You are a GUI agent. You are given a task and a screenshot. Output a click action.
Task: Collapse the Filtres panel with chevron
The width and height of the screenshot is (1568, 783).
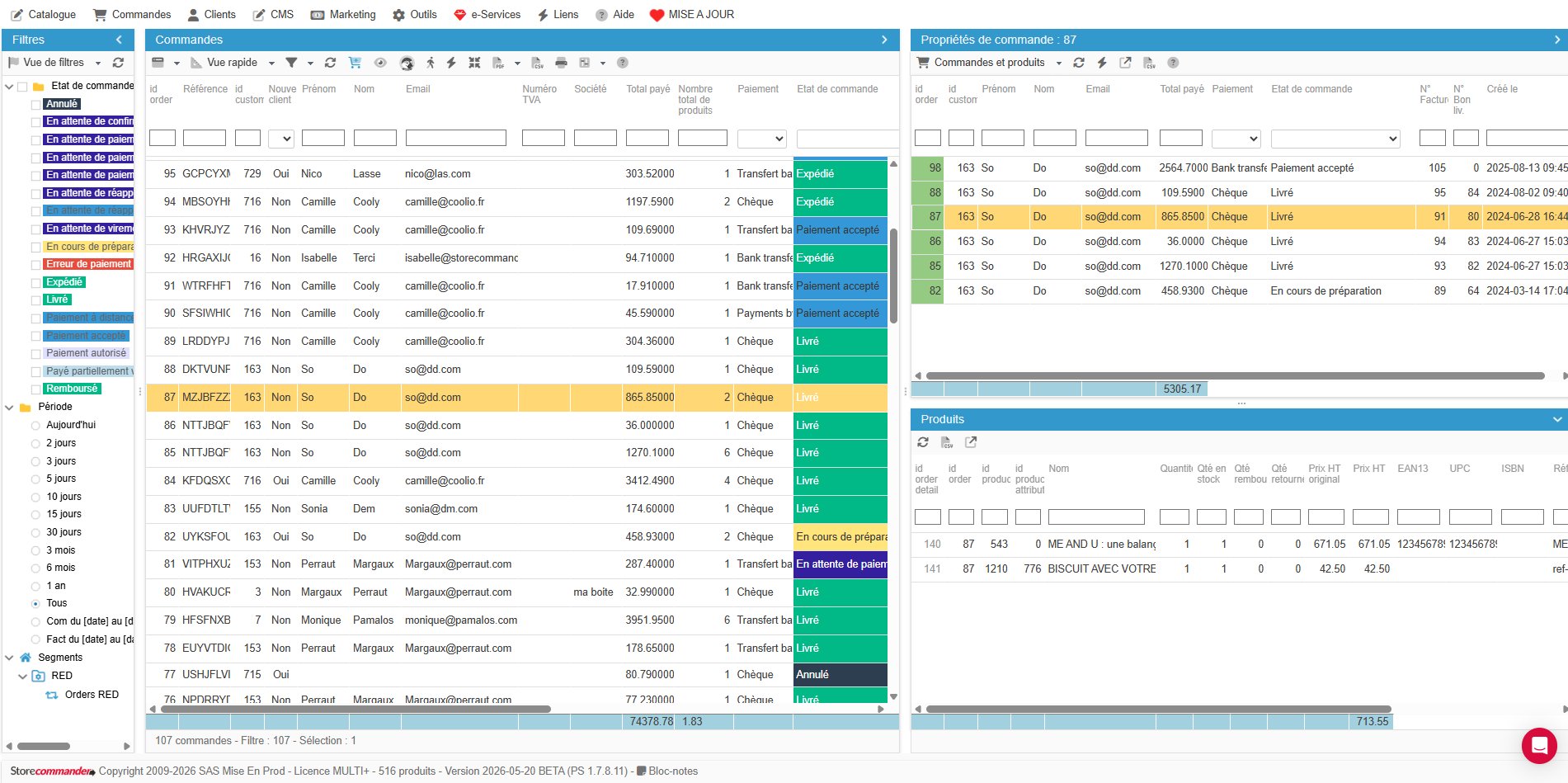[x=119, y=40]
